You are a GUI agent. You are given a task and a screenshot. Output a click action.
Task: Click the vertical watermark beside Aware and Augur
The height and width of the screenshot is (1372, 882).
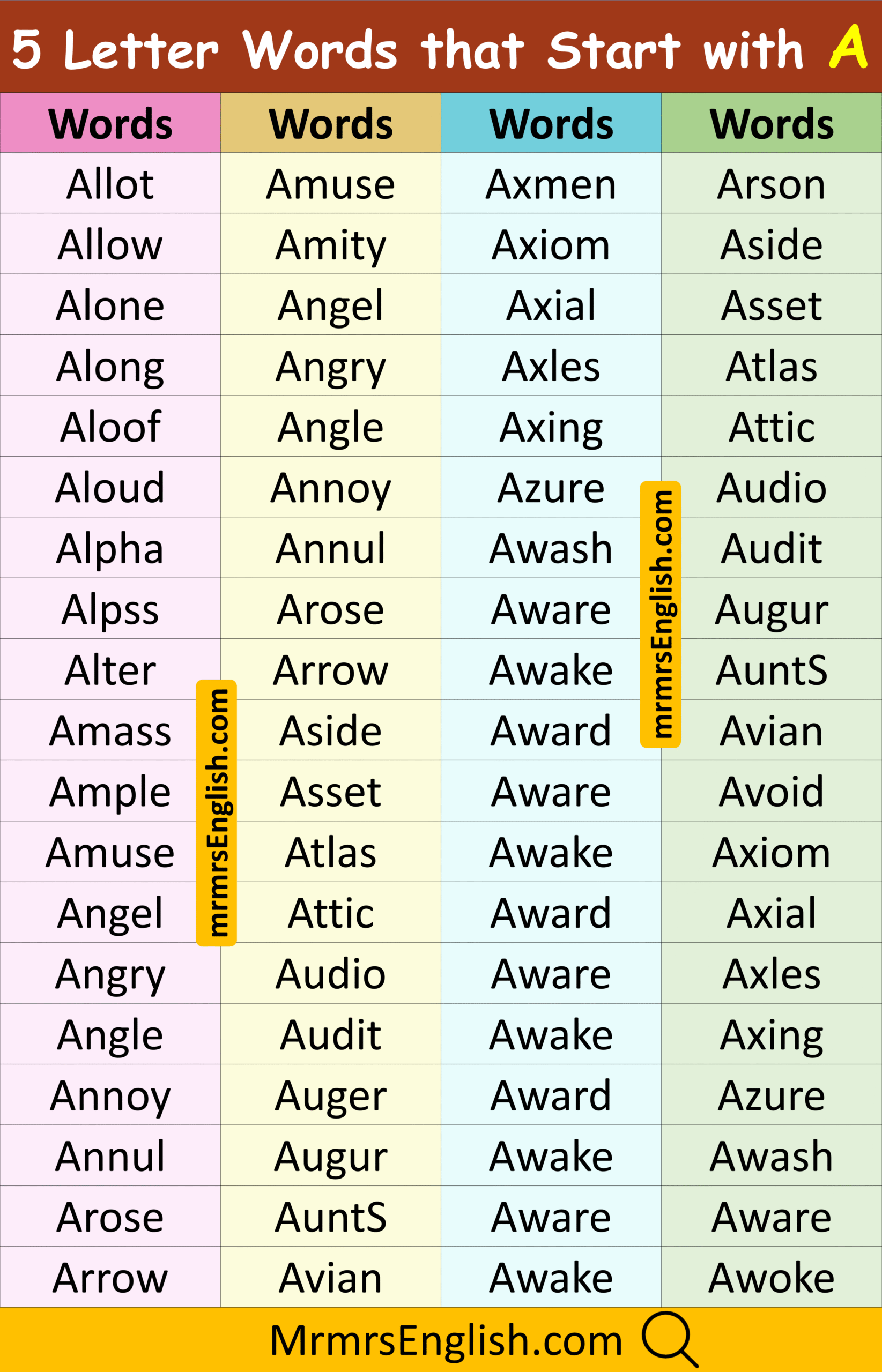[x=661, y=614]
